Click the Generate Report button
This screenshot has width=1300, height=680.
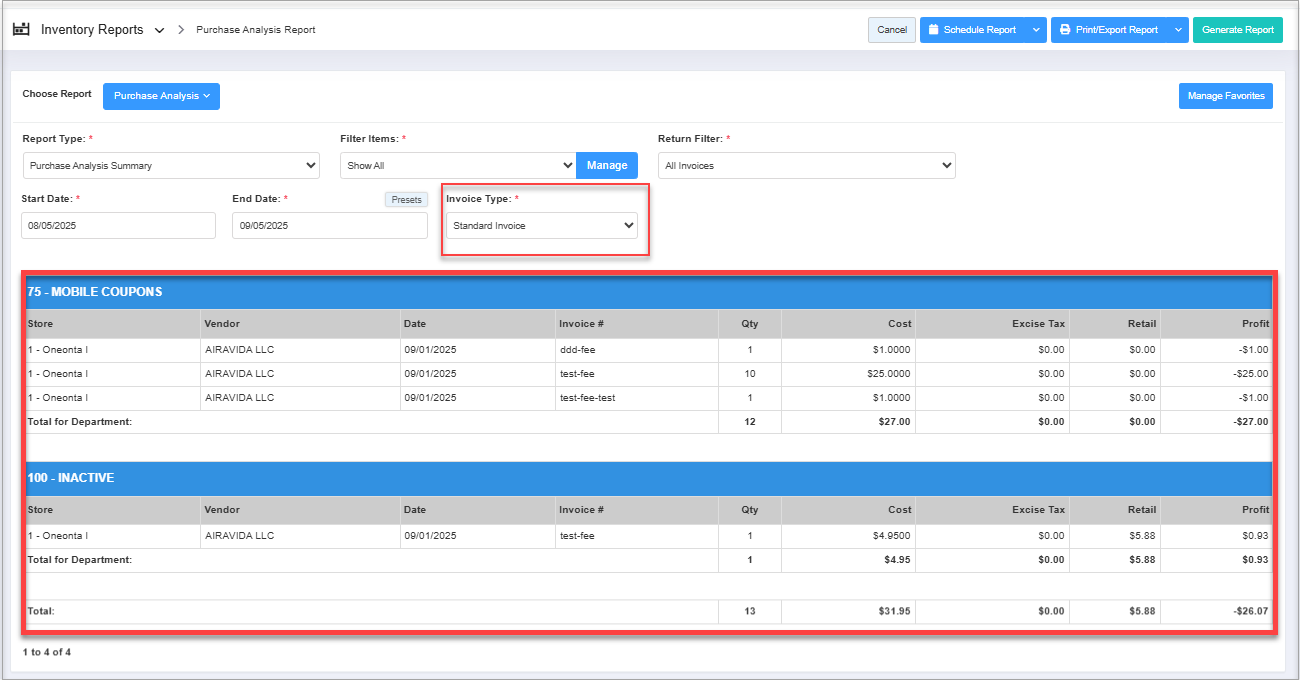pos(1237,30)
